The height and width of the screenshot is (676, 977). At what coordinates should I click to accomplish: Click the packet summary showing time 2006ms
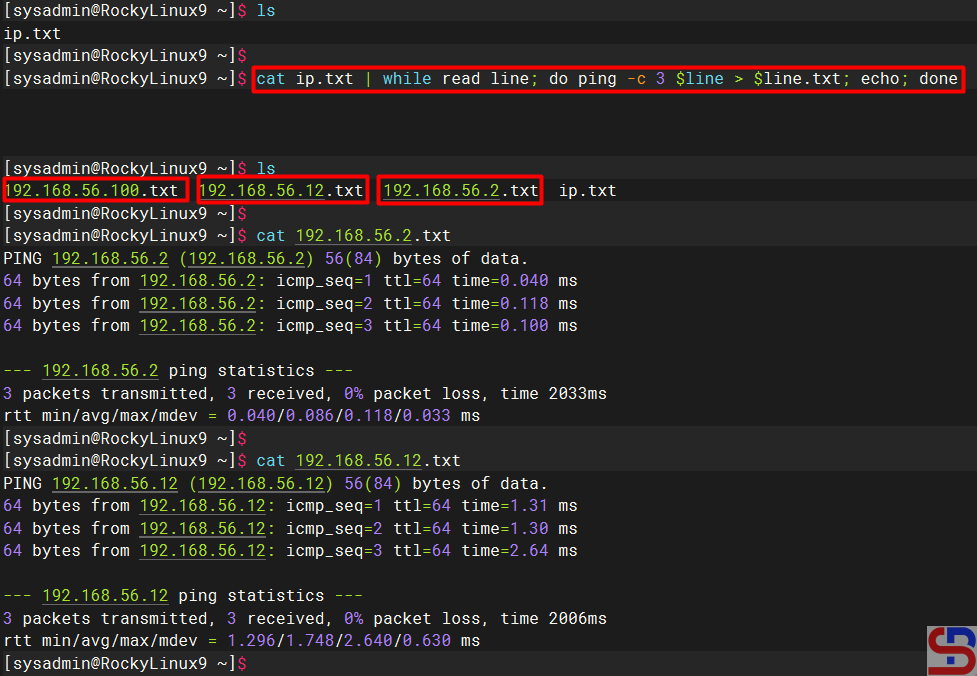(304, 618)
